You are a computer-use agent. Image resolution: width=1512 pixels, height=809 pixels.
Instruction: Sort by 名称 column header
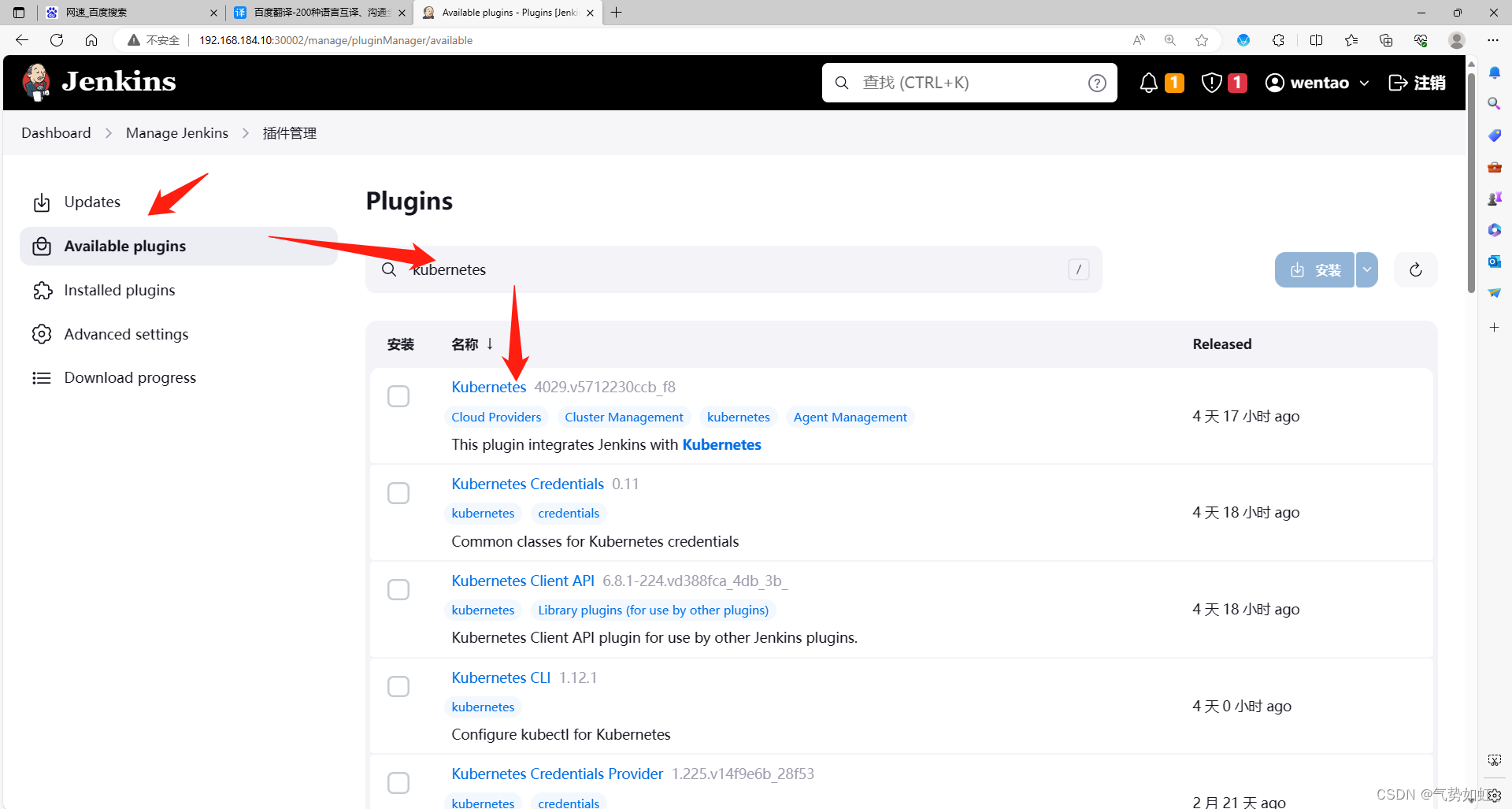coord(472,344)
